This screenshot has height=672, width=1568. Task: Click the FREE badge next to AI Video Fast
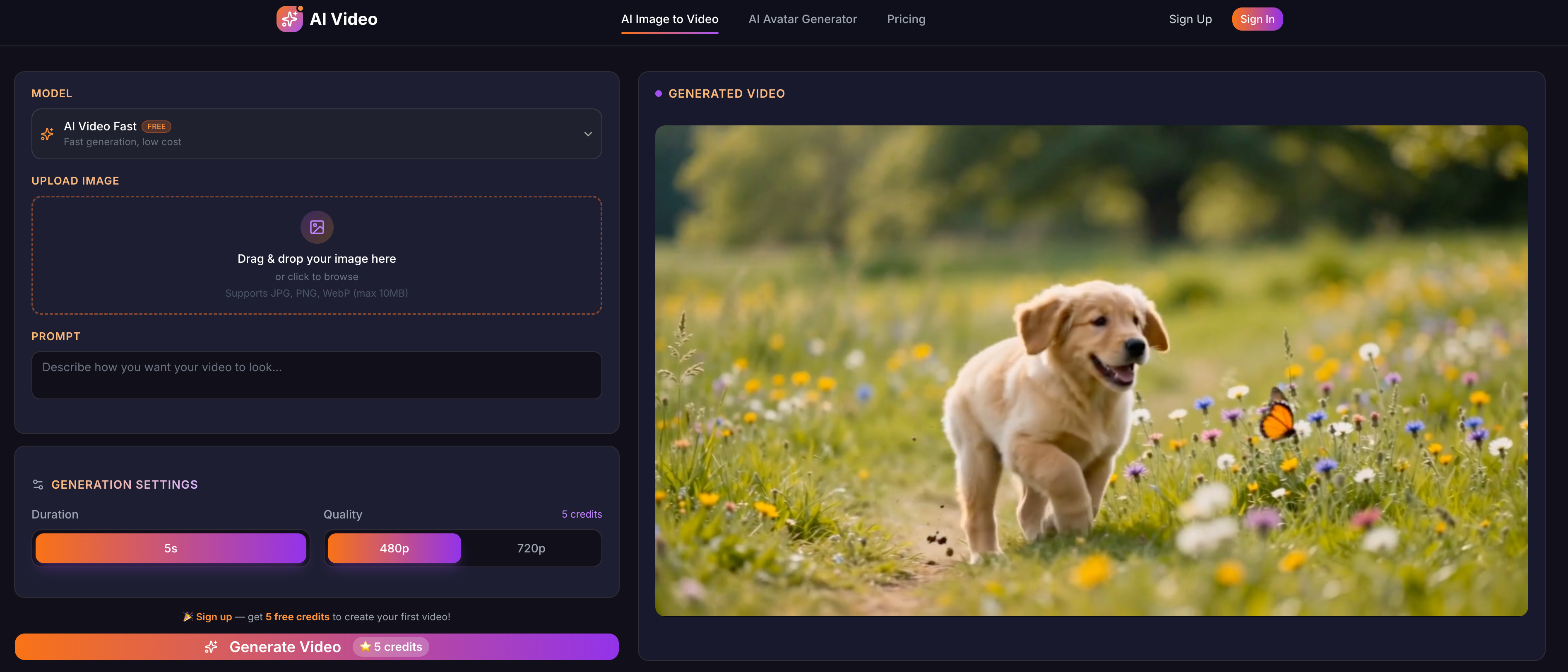[x=156, y=126]
